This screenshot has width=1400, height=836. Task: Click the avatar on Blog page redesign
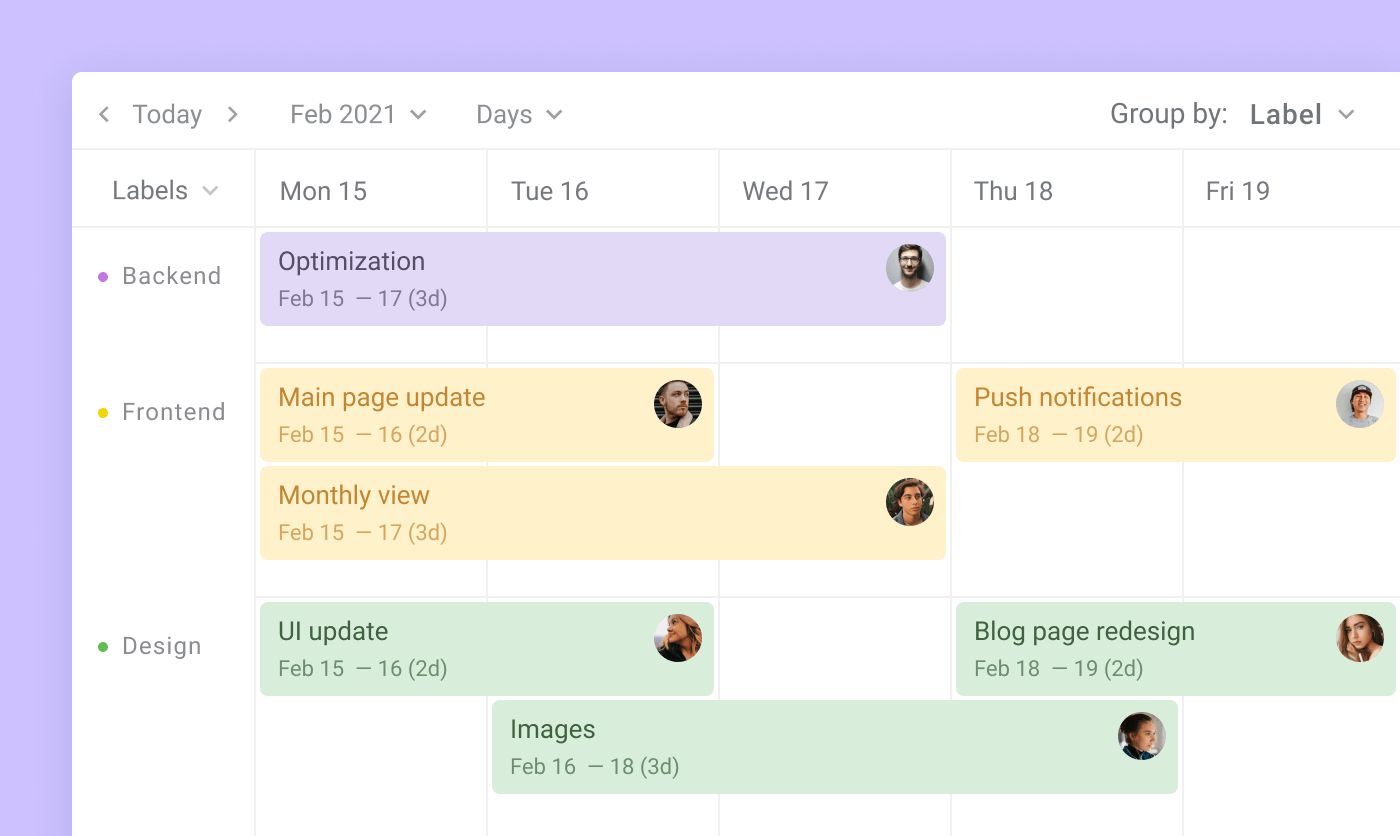1360,638
